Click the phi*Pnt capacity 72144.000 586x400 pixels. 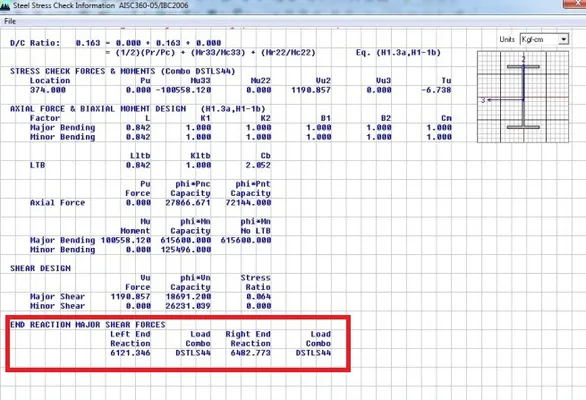(x=248, y=203)
